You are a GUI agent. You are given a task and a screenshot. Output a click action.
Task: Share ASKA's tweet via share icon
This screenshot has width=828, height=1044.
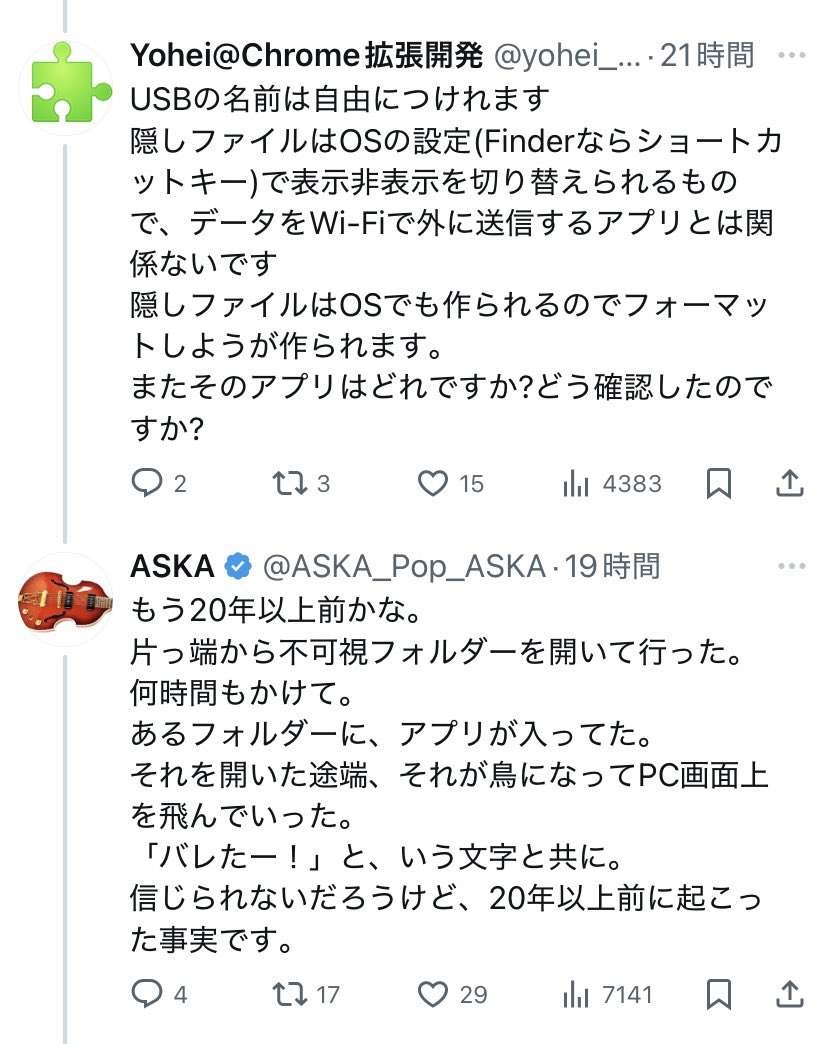[789, 994]
